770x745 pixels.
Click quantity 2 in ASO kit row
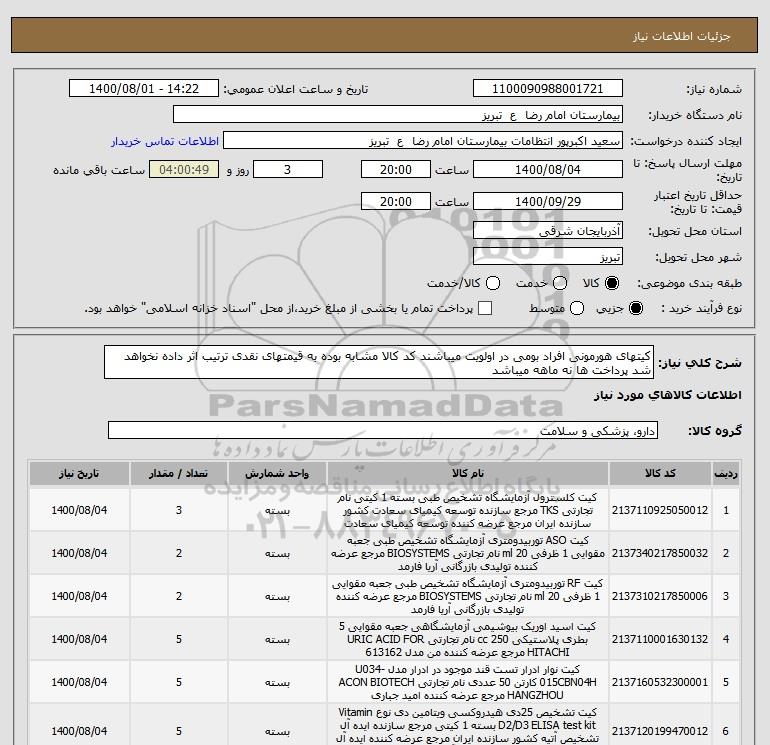pos(179,553)
